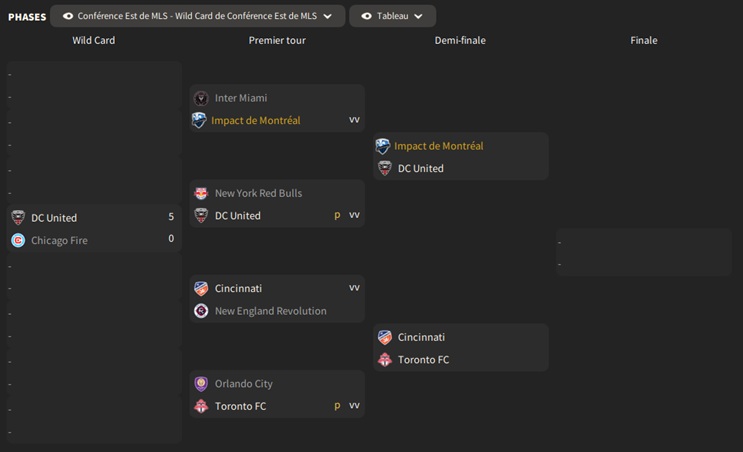The height and width of the screenshot is (452, 743).
Task: Click DC United crest in Wild Card
Action: click(x=18, y=218)
